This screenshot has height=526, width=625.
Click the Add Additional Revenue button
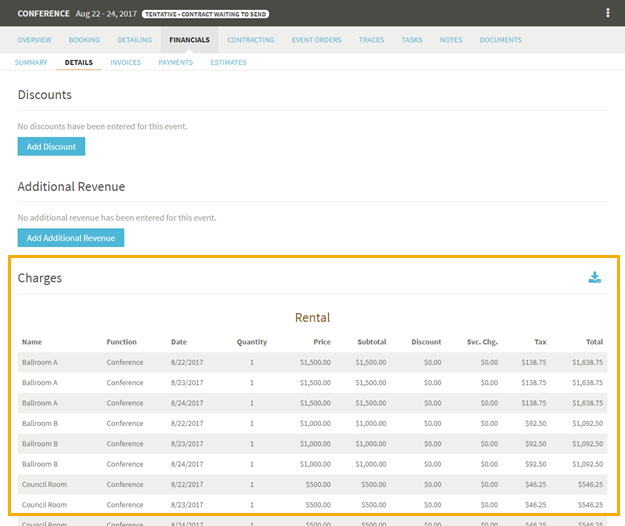[x=70, y=238]
